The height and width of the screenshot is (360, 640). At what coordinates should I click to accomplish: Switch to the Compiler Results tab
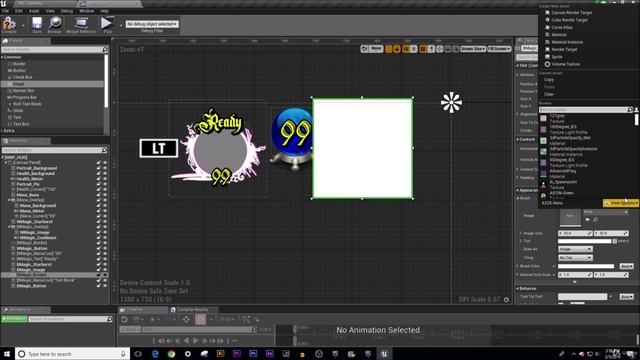pos(193,310)
